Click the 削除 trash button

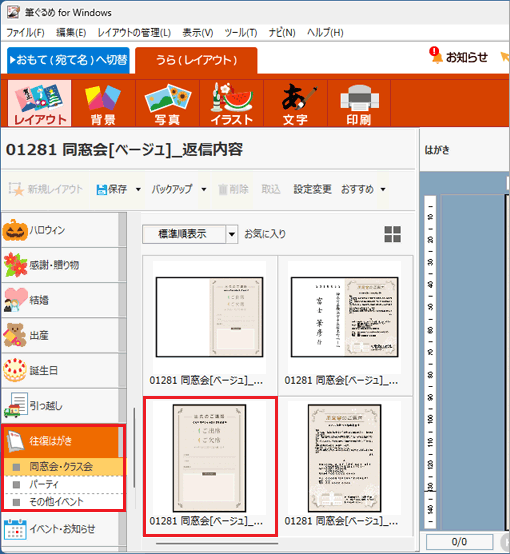click(x=233, y=189)
